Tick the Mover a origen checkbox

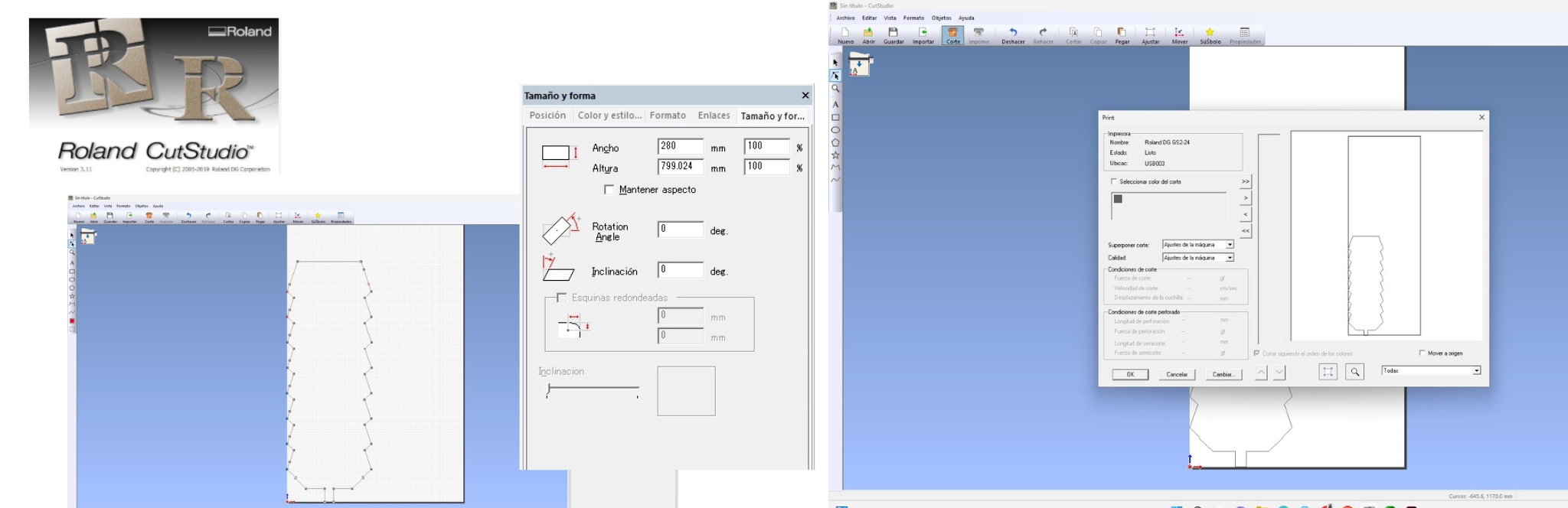pyautogui.click(x=1423, y=353)
